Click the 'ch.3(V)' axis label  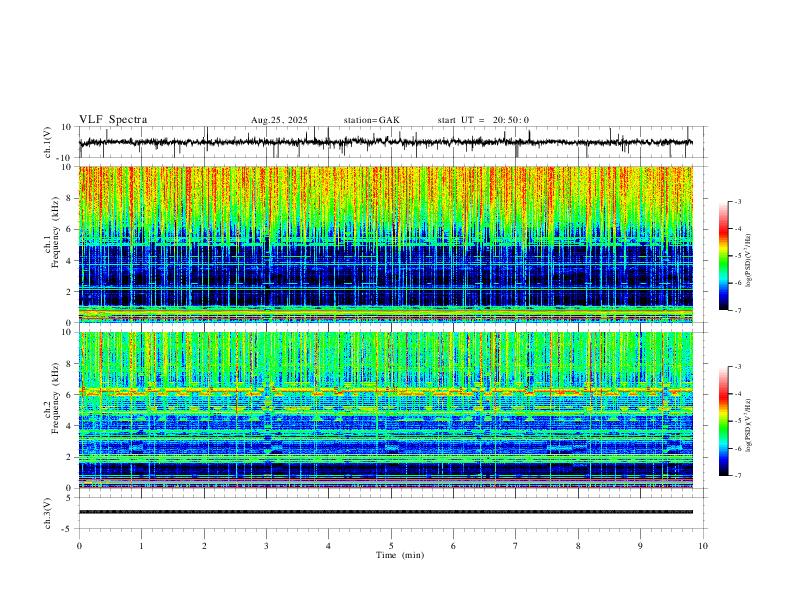(x=48, y=513)
